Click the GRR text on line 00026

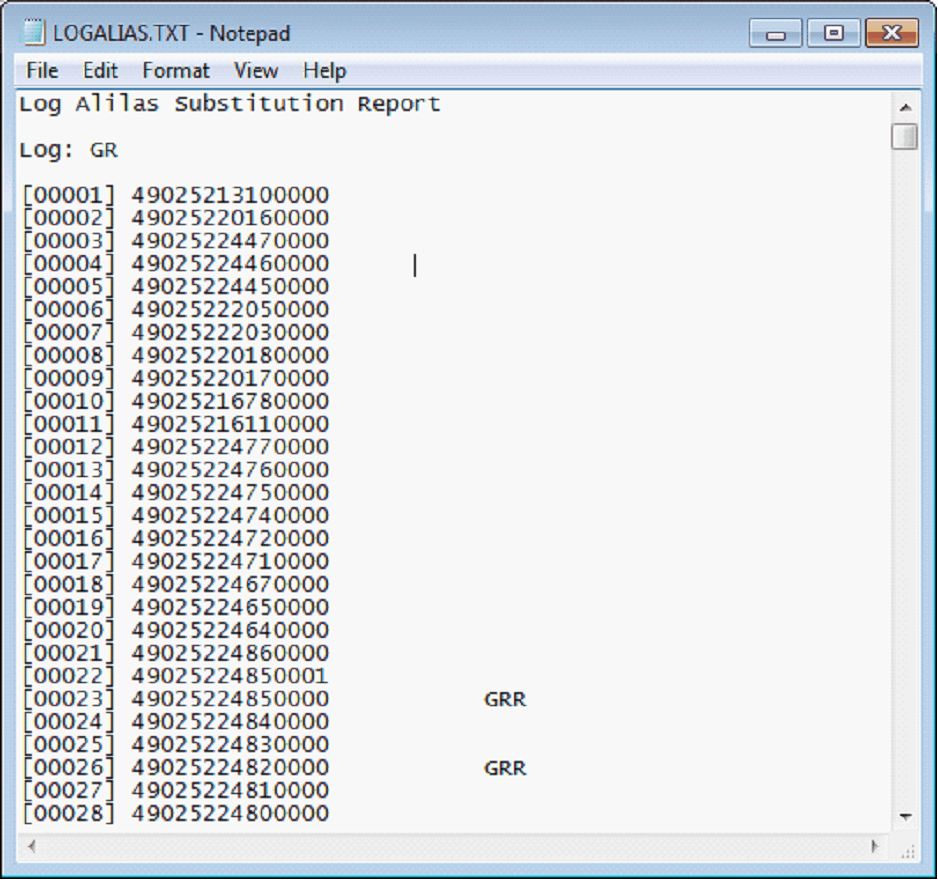[505, 768]
